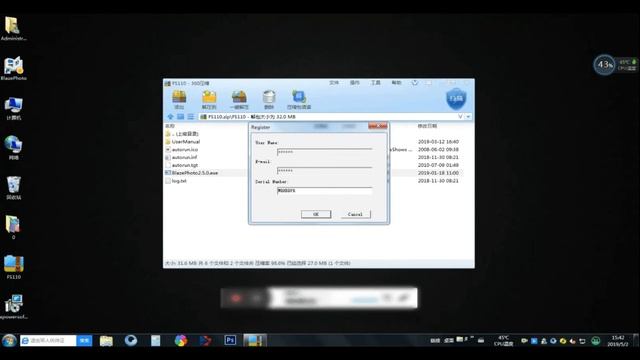
Task: Open File Explorer from the taskbar
Action: click(x=106, y=340)
